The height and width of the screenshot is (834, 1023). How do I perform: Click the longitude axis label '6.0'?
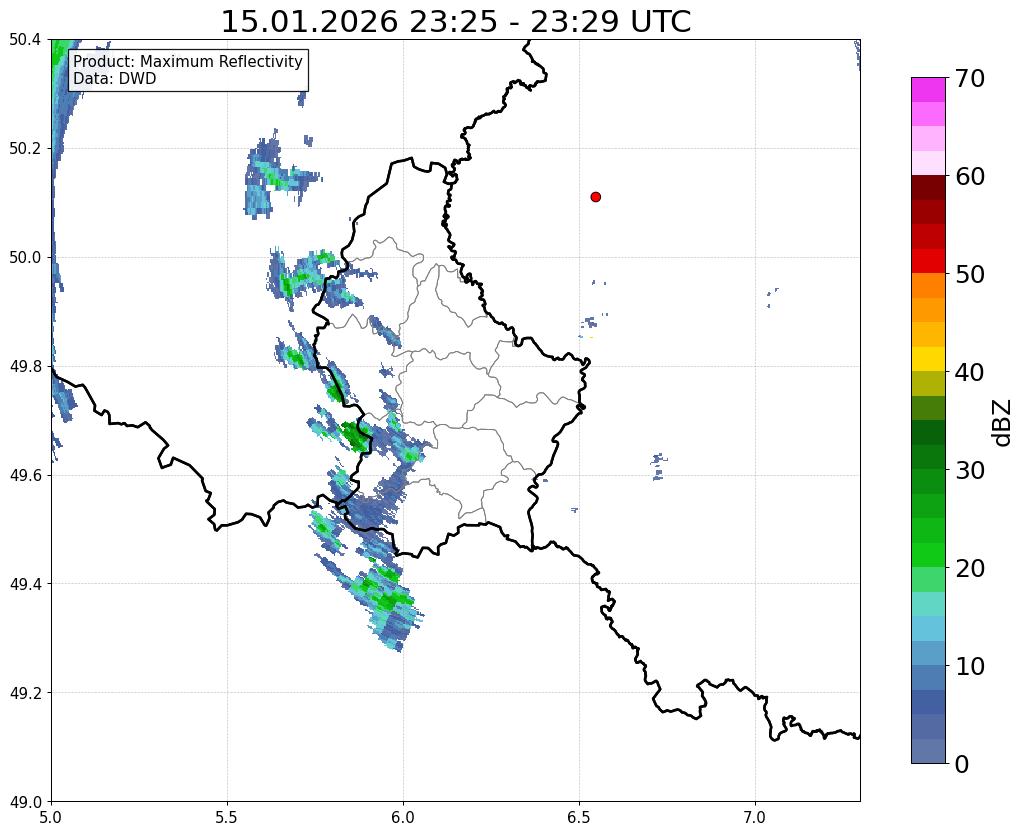[403, 817]
